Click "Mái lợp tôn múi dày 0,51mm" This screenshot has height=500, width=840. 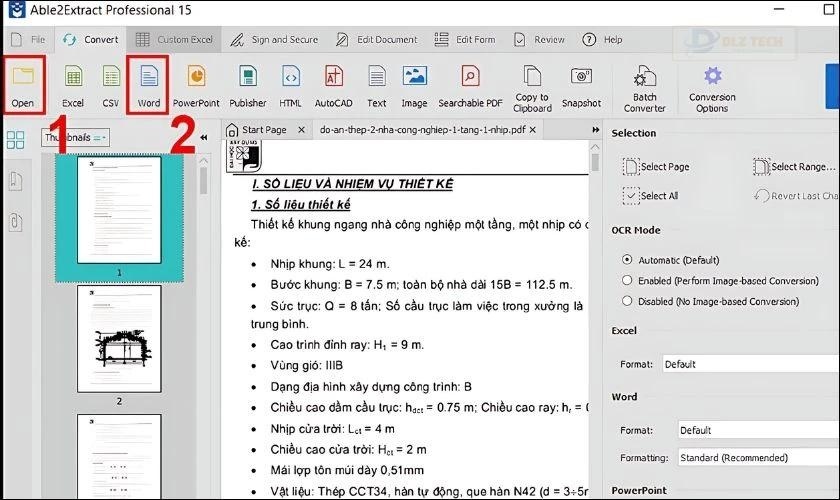(347, 470)
